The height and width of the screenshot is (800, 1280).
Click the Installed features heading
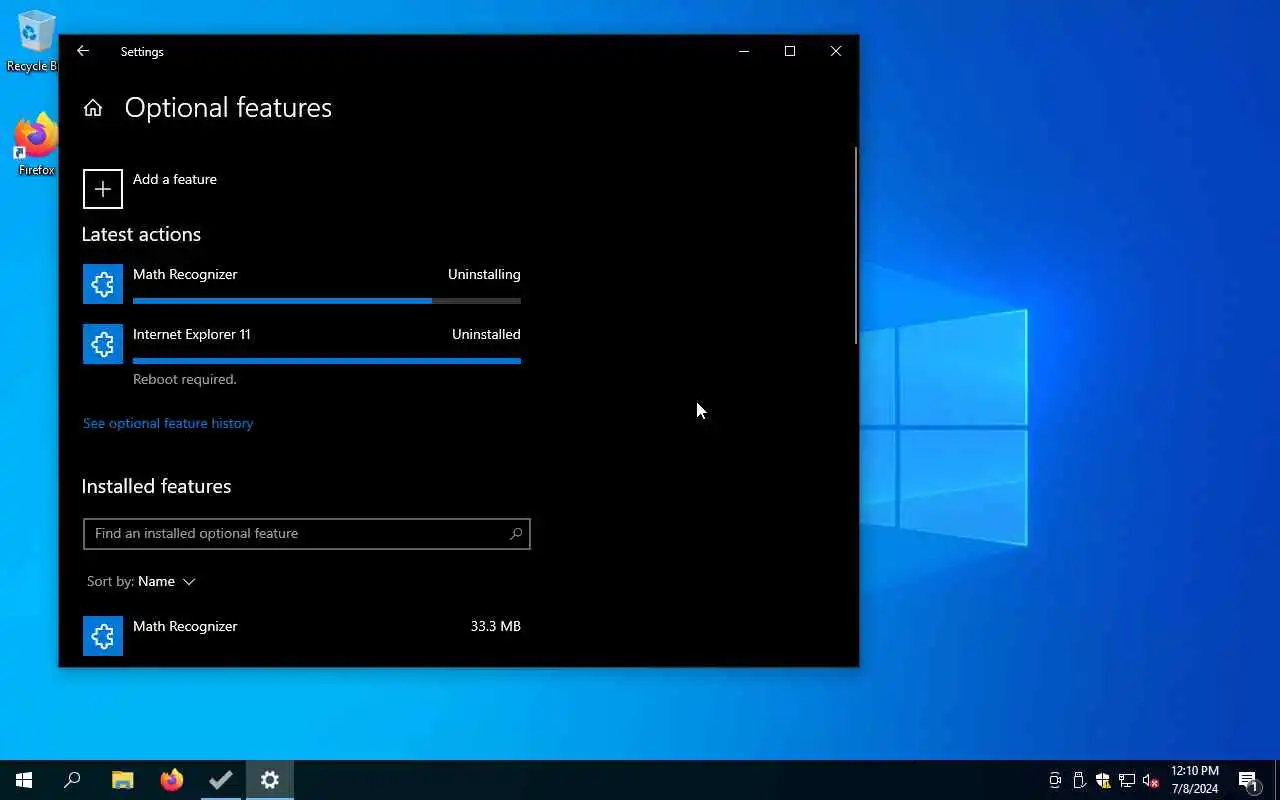pyautogui.click(x=156, y=487)
